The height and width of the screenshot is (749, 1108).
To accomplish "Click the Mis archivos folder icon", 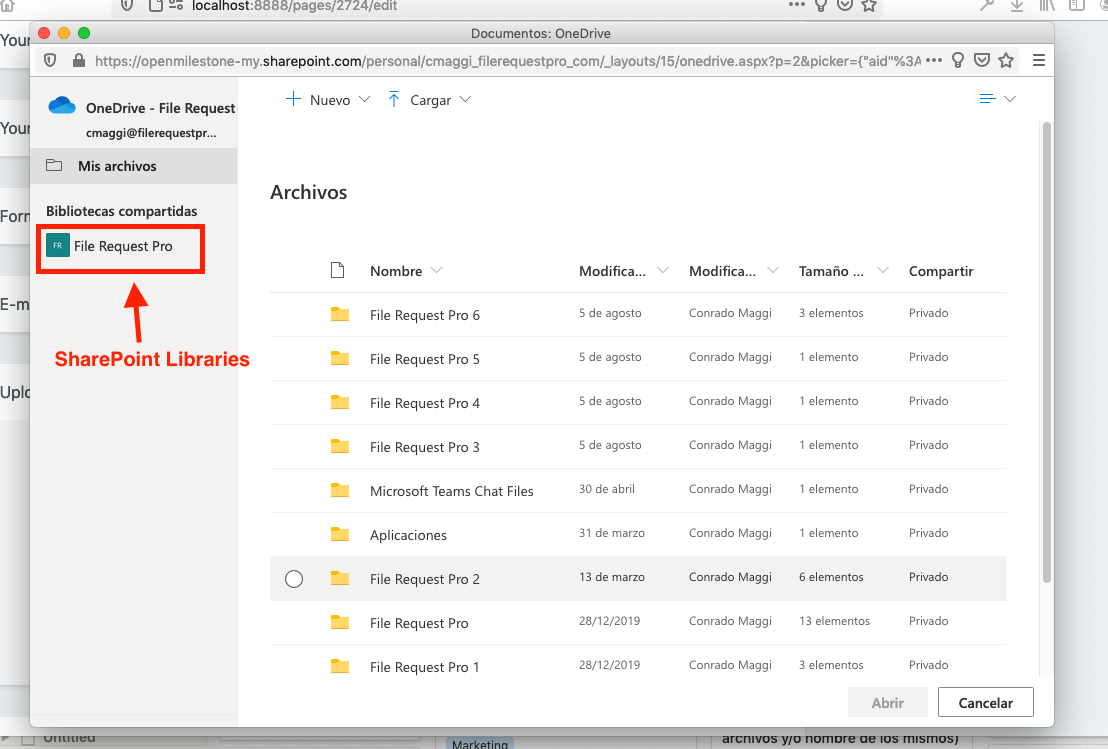I will tap(54, 165).
